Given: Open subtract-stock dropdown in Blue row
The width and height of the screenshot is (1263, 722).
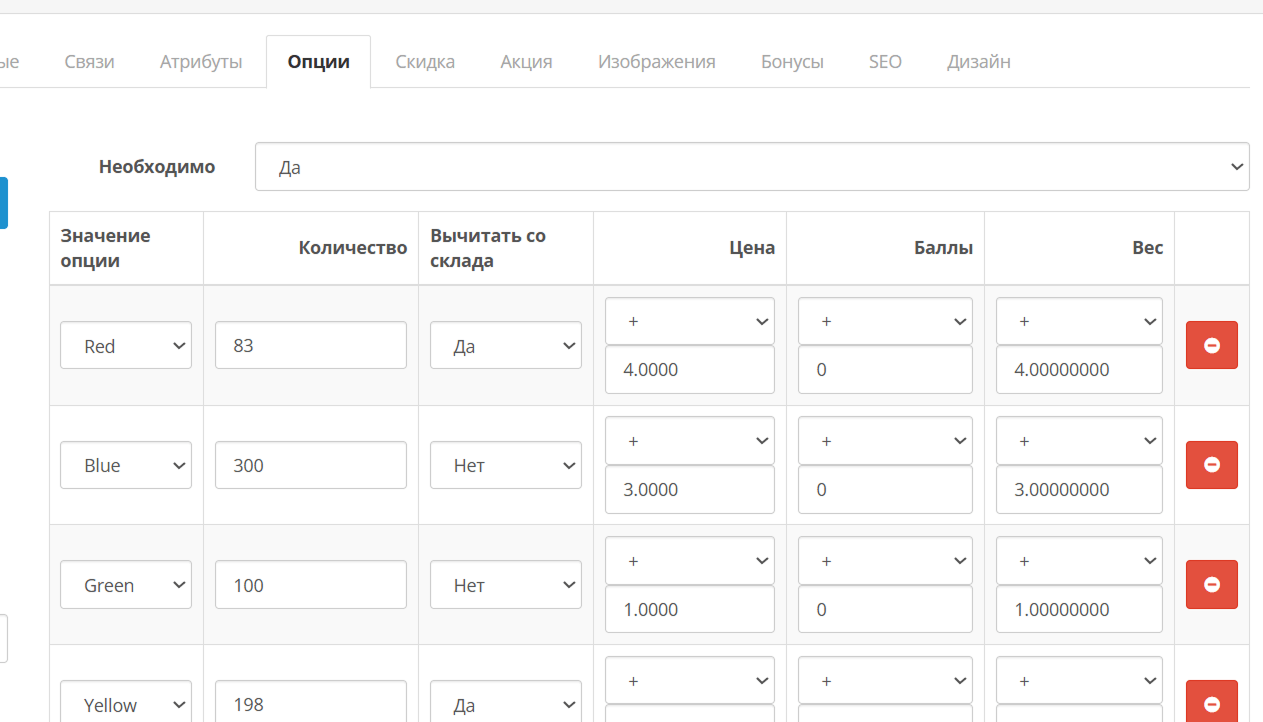Looking at the screenshot, I should [x=506, y=465].
